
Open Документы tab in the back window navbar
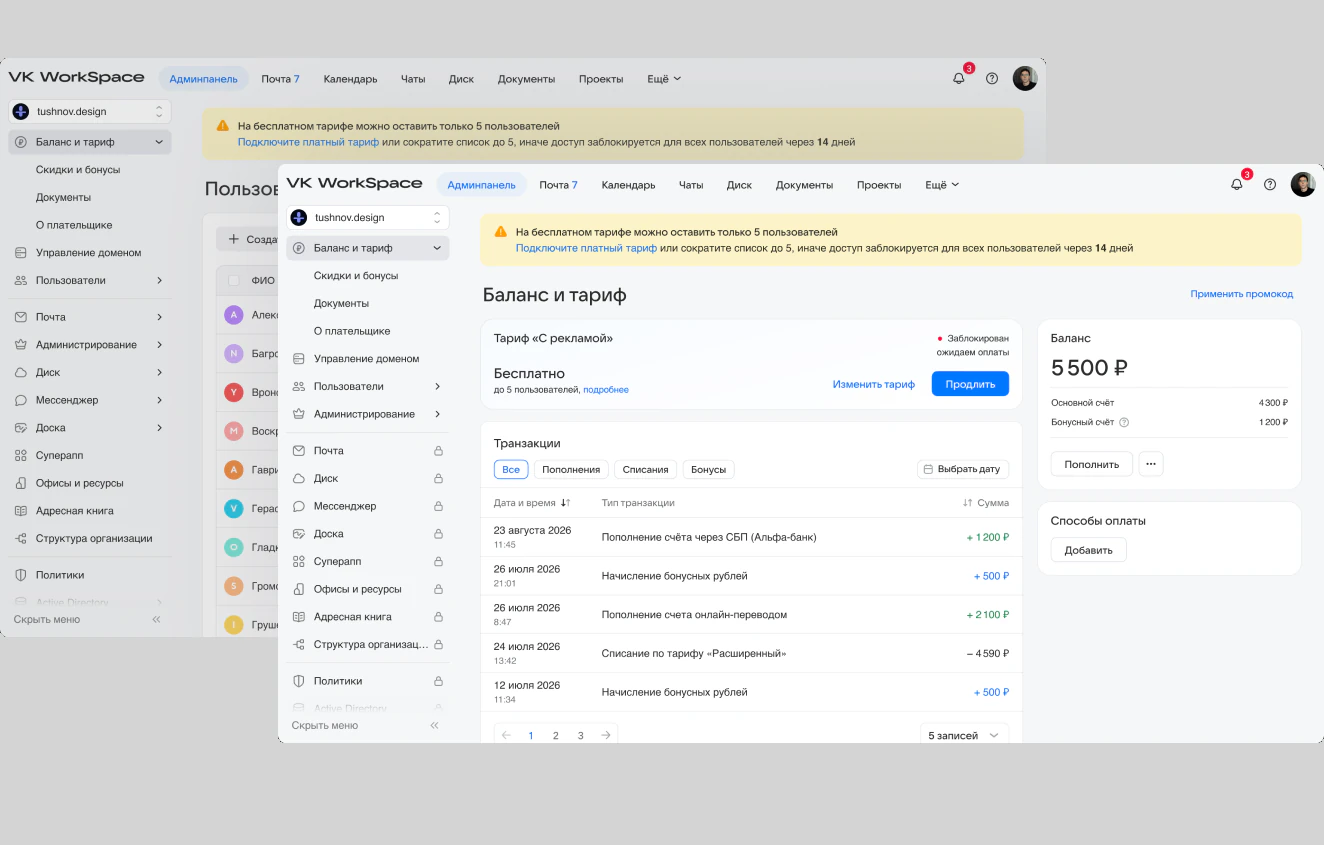point(526,79)
